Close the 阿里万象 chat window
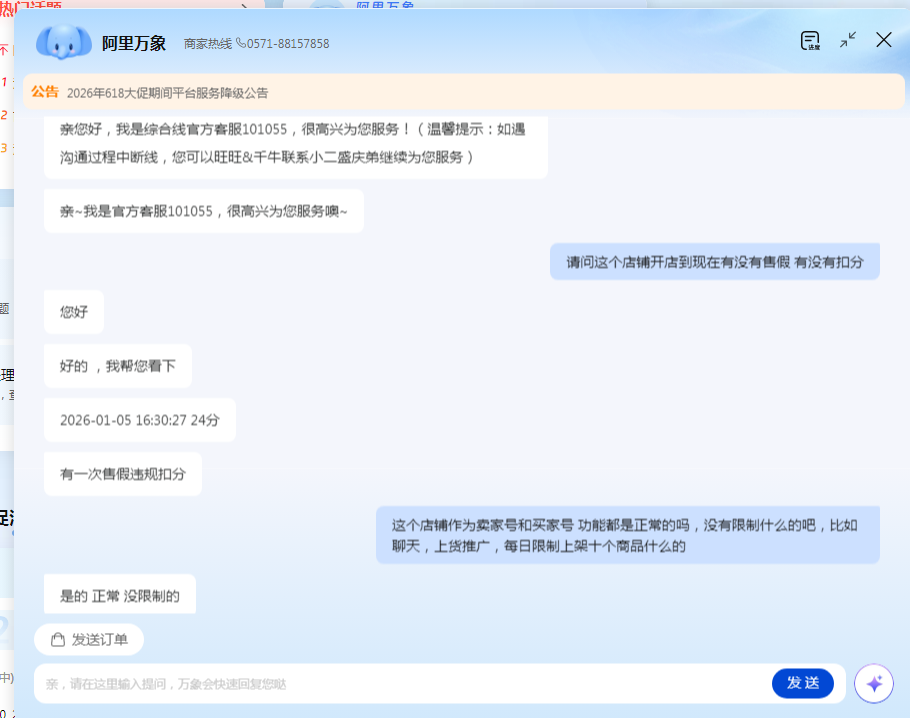Screen dimensions: 910x718 point(884,40)
